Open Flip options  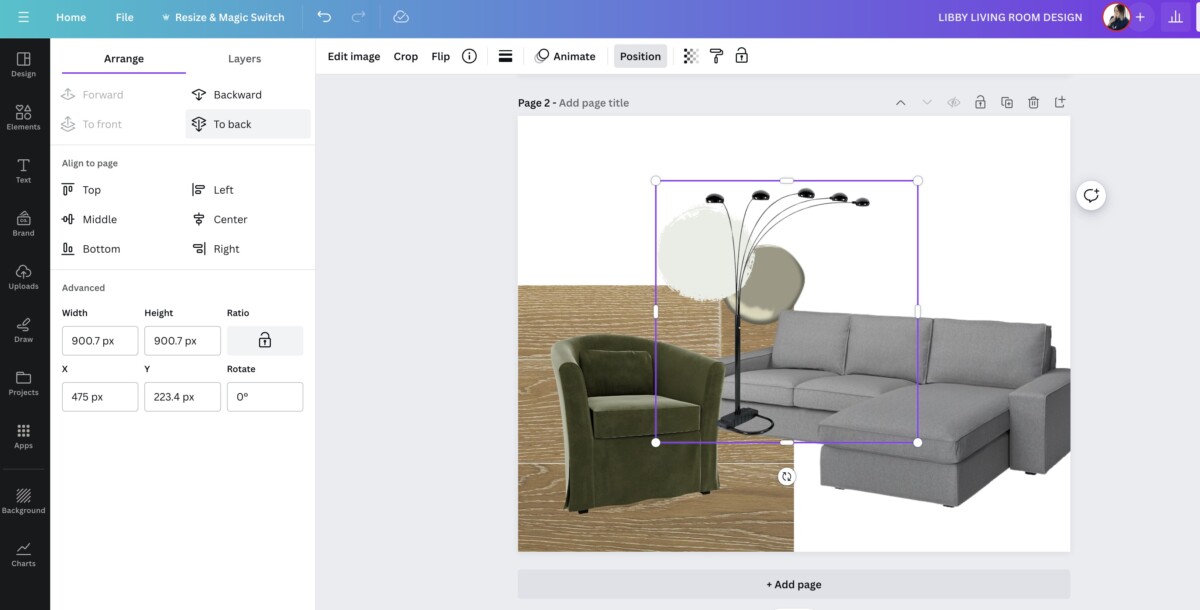pyautogui.click(x=440, y=56)
